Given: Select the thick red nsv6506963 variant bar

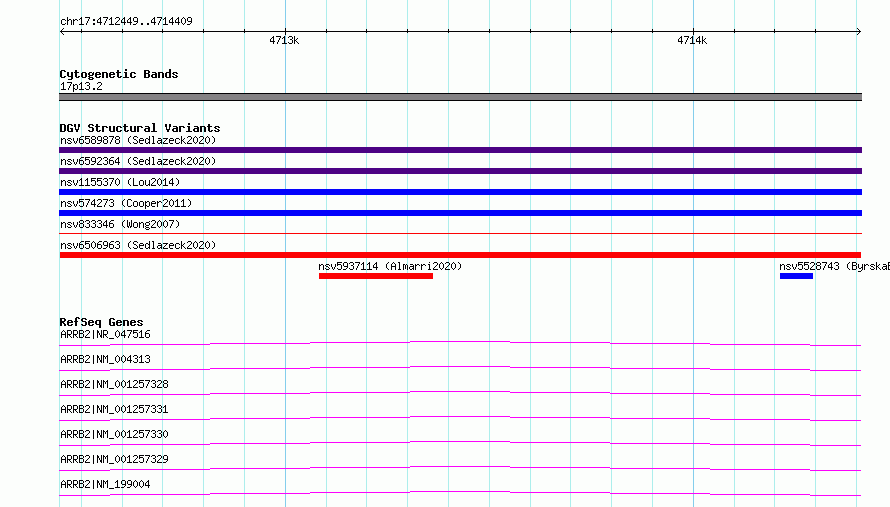Looking at the screenshot, I should pyautogui.click(x=460, y=255).
